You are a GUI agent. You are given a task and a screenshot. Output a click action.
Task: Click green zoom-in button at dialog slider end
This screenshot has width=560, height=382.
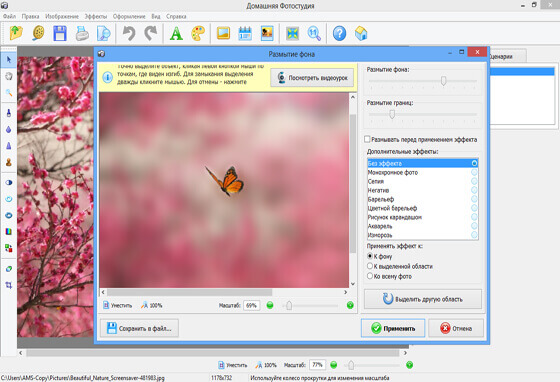click(x=350, y=305)
